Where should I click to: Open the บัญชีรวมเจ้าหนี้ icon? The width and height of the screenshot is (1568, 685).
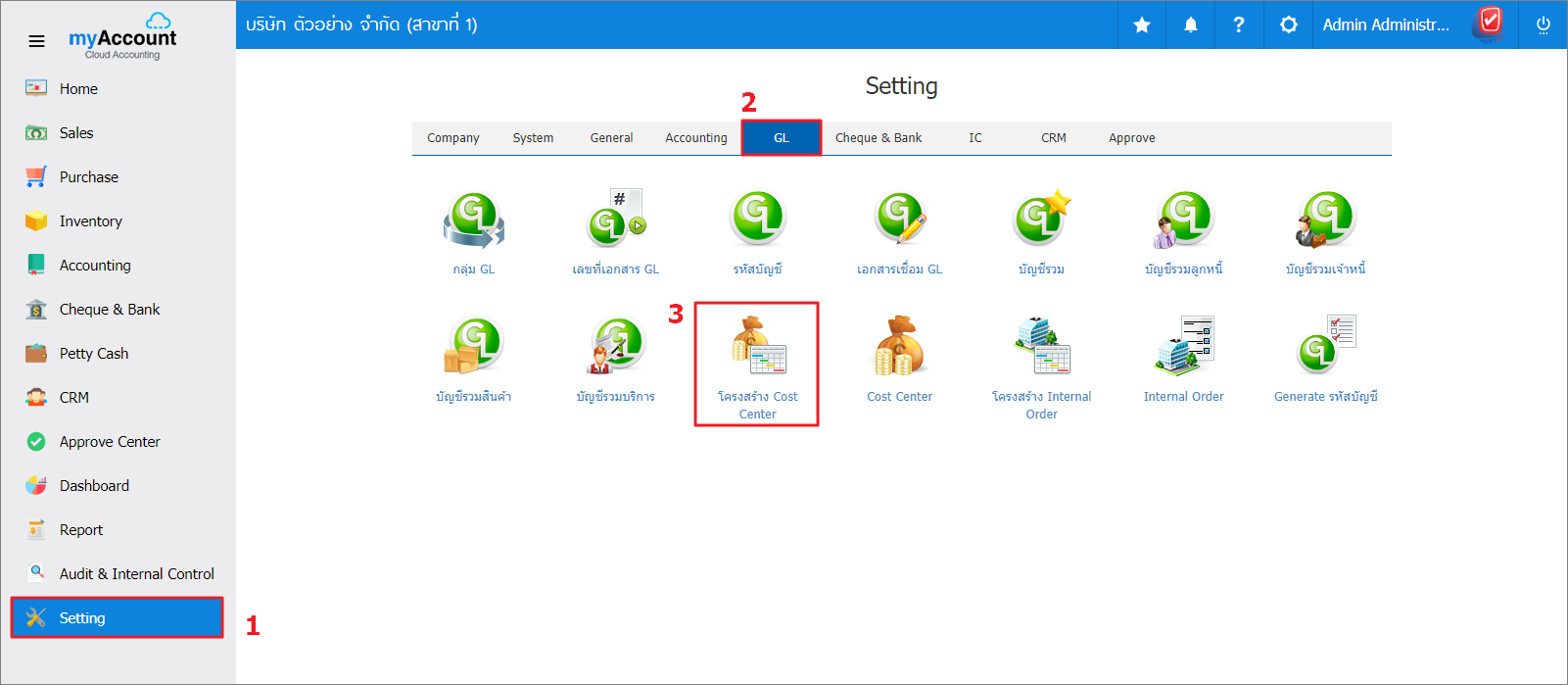pos(1326,219)
